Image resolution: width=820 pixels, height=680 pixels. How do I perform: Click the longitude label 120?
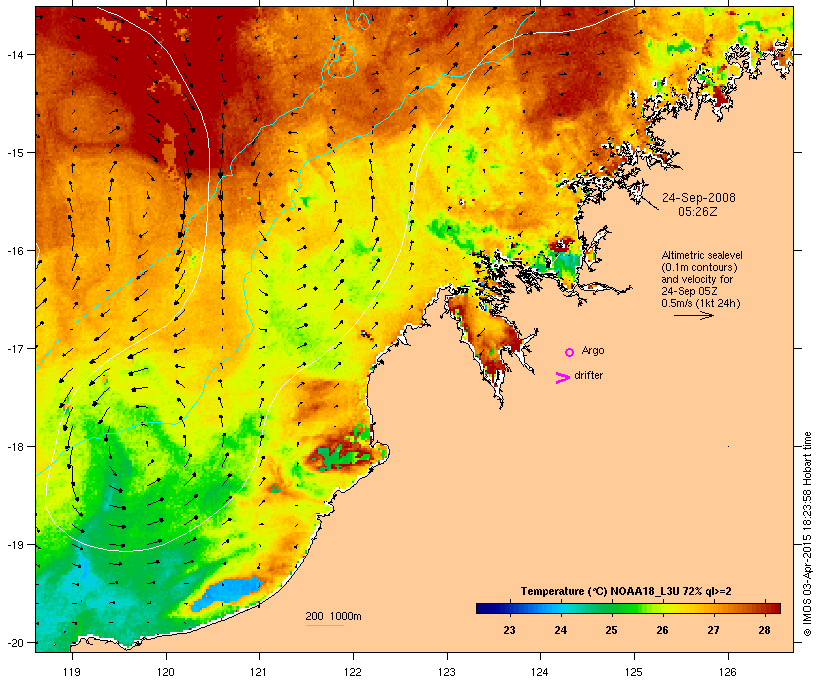coord(166,672)
